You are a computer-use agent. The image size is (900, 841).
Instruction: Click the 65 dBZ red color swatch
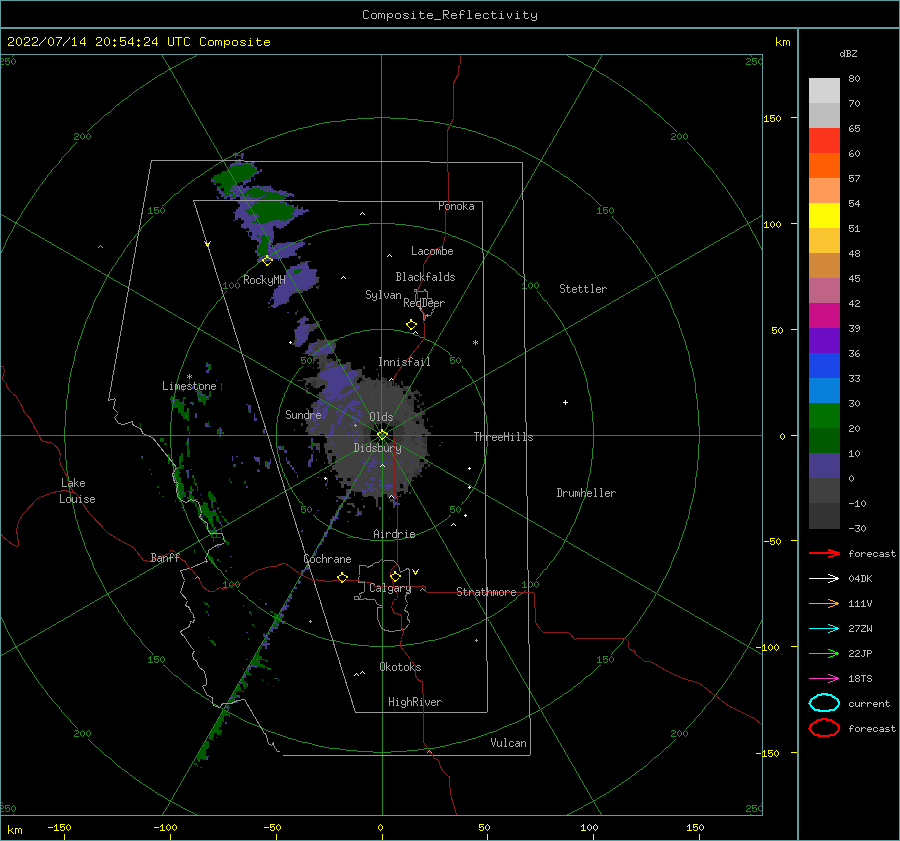[x=824, y=141]
